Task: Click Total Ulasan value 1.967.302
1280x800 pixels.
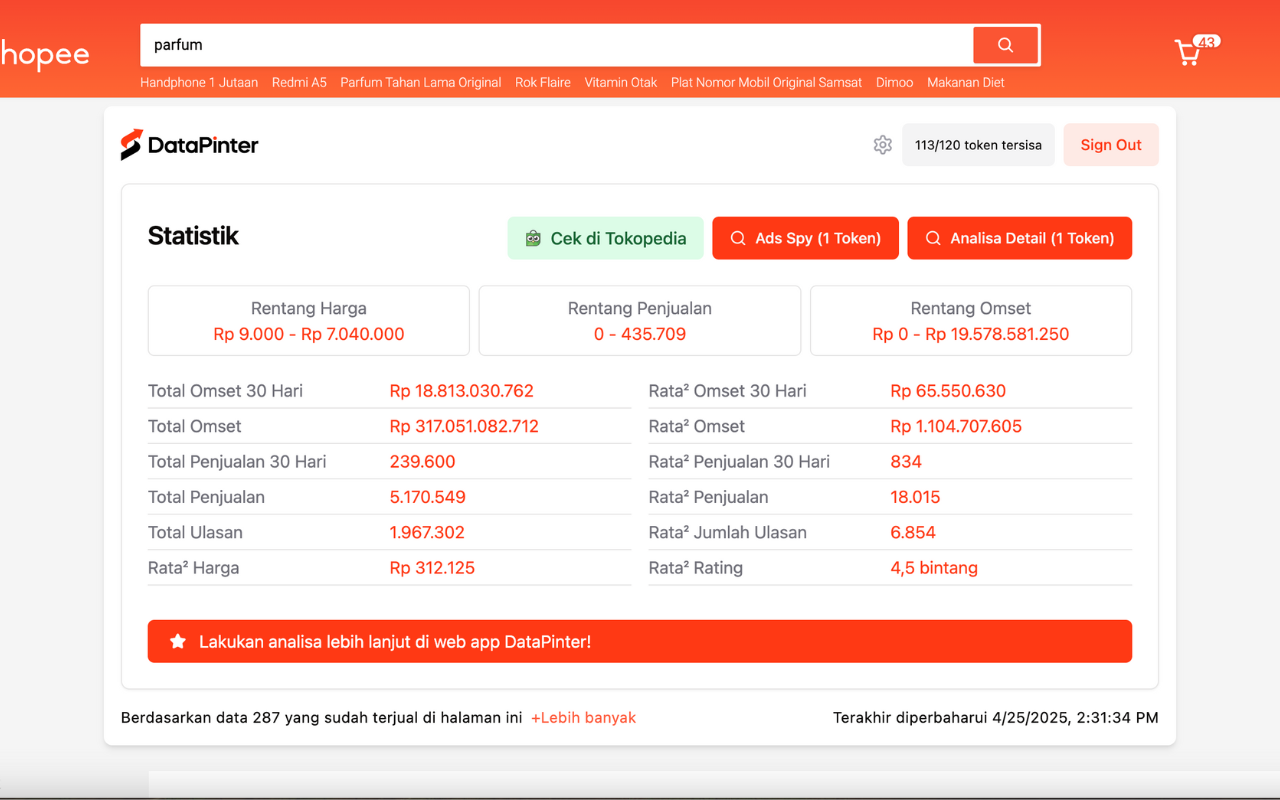Action: coord(427,533)
